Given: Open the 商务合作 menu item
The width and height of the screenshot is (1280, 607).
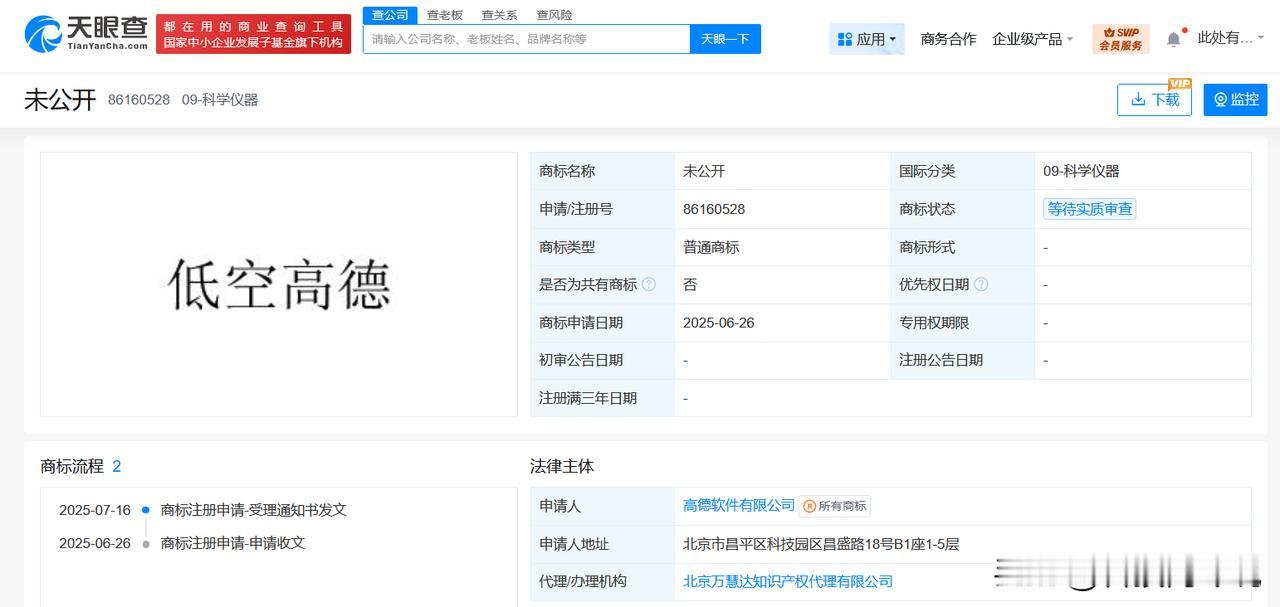Looking at the screenshot, I should point(948,39).
